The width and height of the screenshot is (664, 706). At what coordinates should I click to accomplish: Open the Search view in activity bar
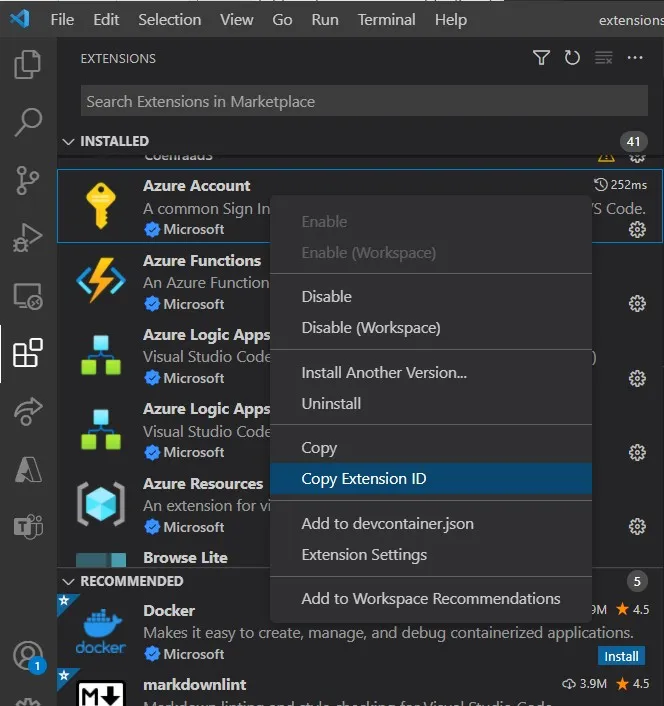point(27,122)
